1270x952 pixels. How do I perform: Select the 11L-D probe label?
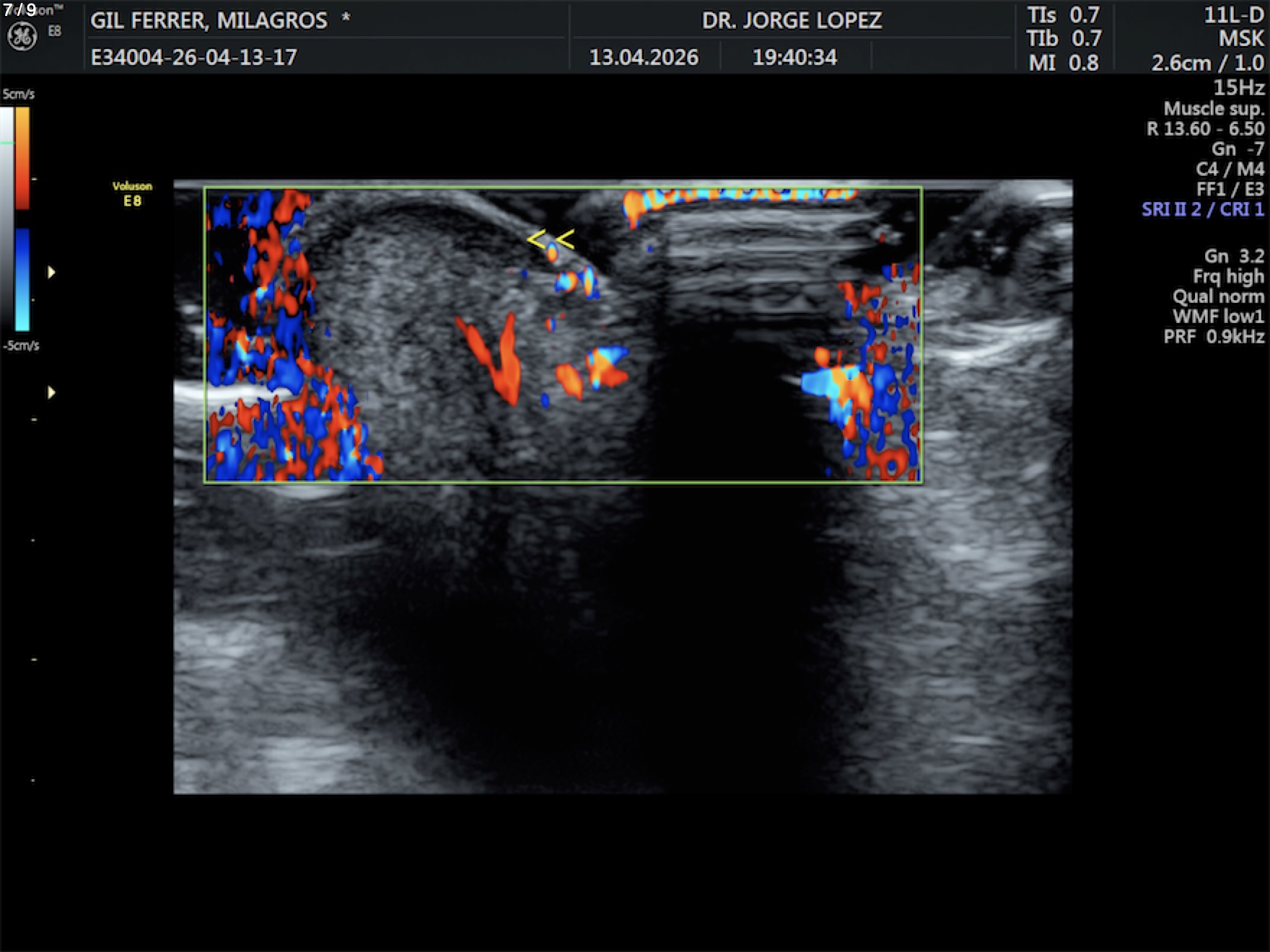pyautogui.click(x=1233, y=15)
